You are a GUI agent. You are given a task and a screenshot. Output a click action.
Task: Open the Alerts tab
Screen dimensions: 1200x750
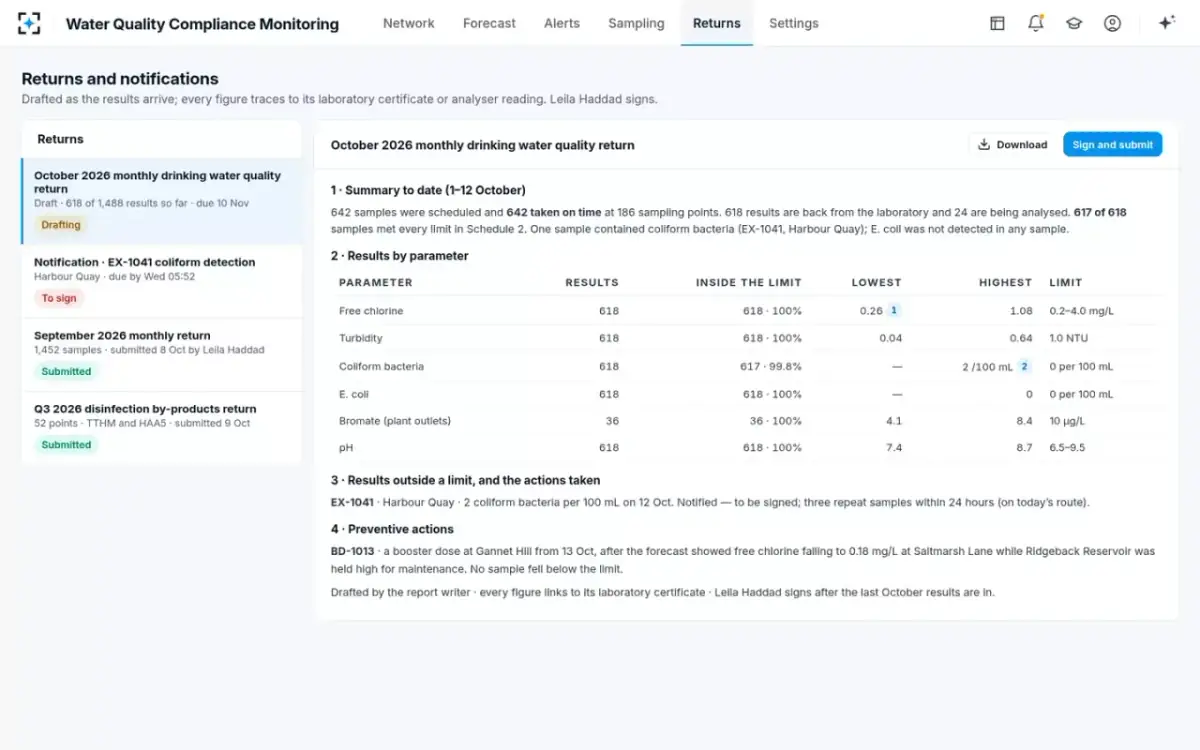562,23
